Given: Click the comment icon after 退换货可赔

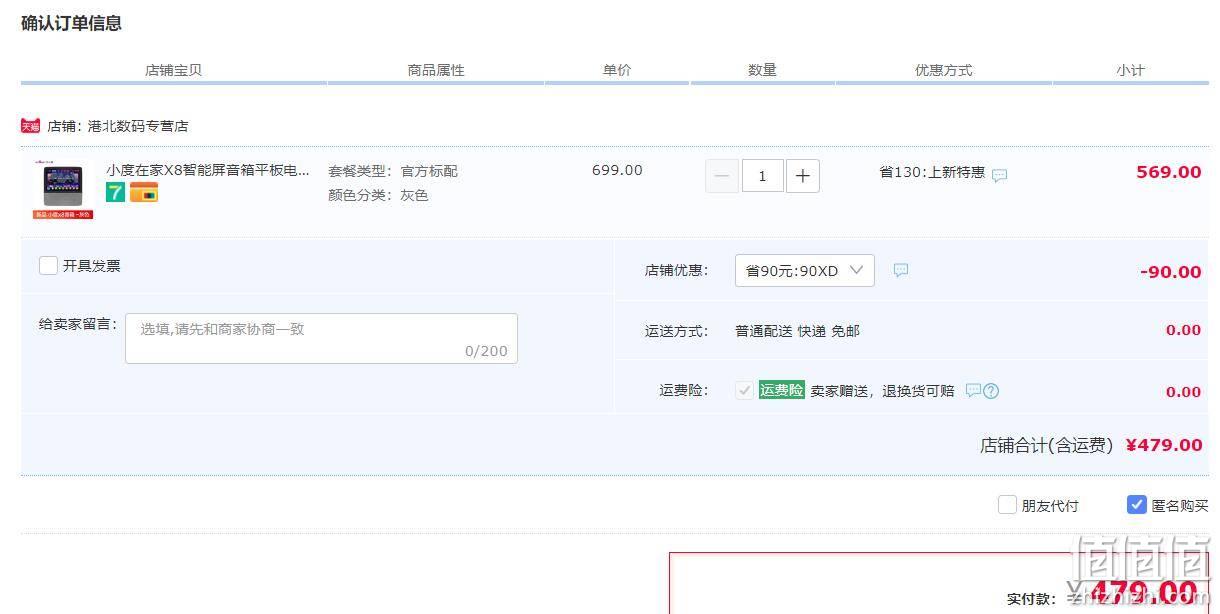Looking at the screenshot, I should pos(972,390).
